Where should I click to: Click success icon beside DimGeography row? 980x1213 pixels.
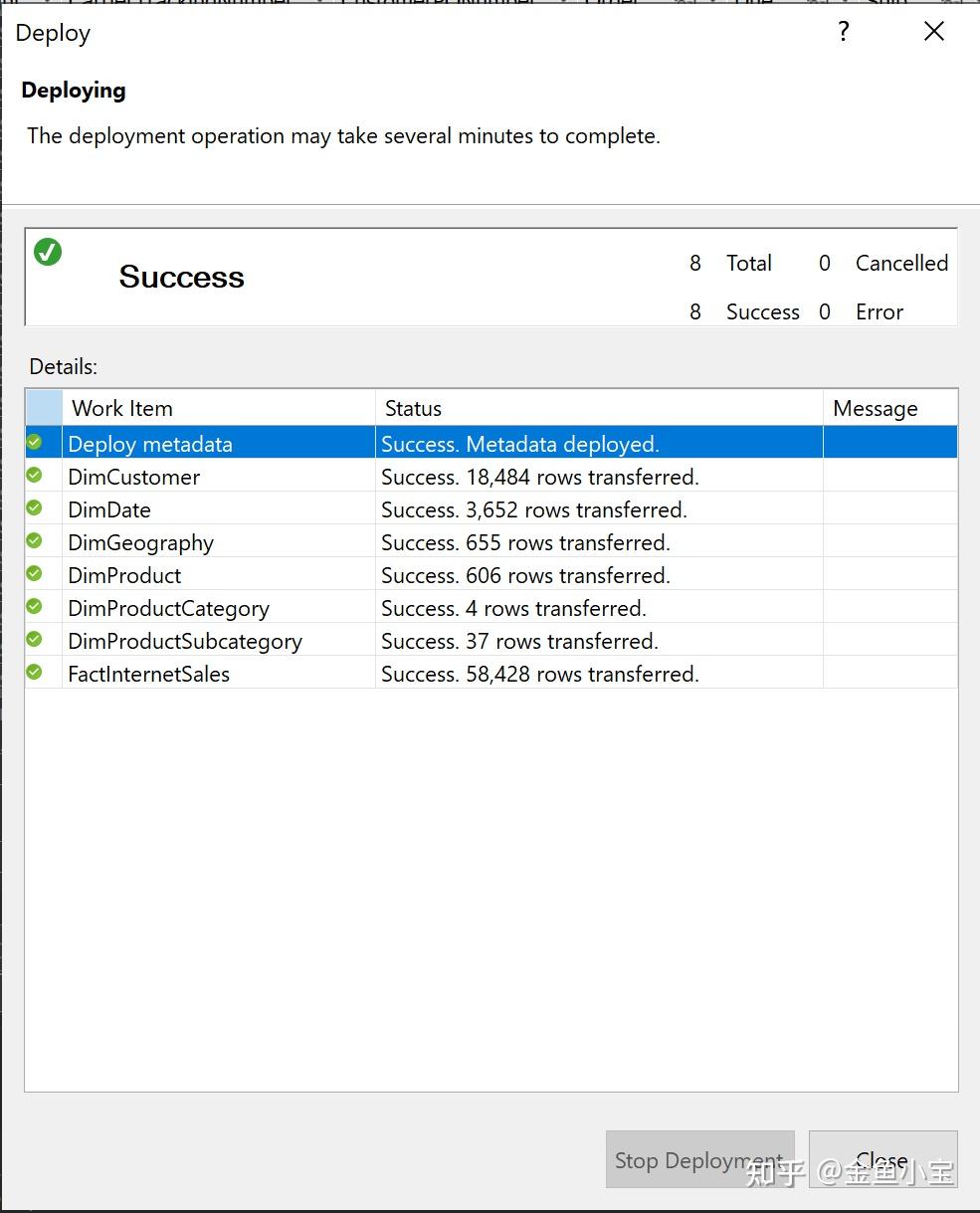(x=34, y=540)
